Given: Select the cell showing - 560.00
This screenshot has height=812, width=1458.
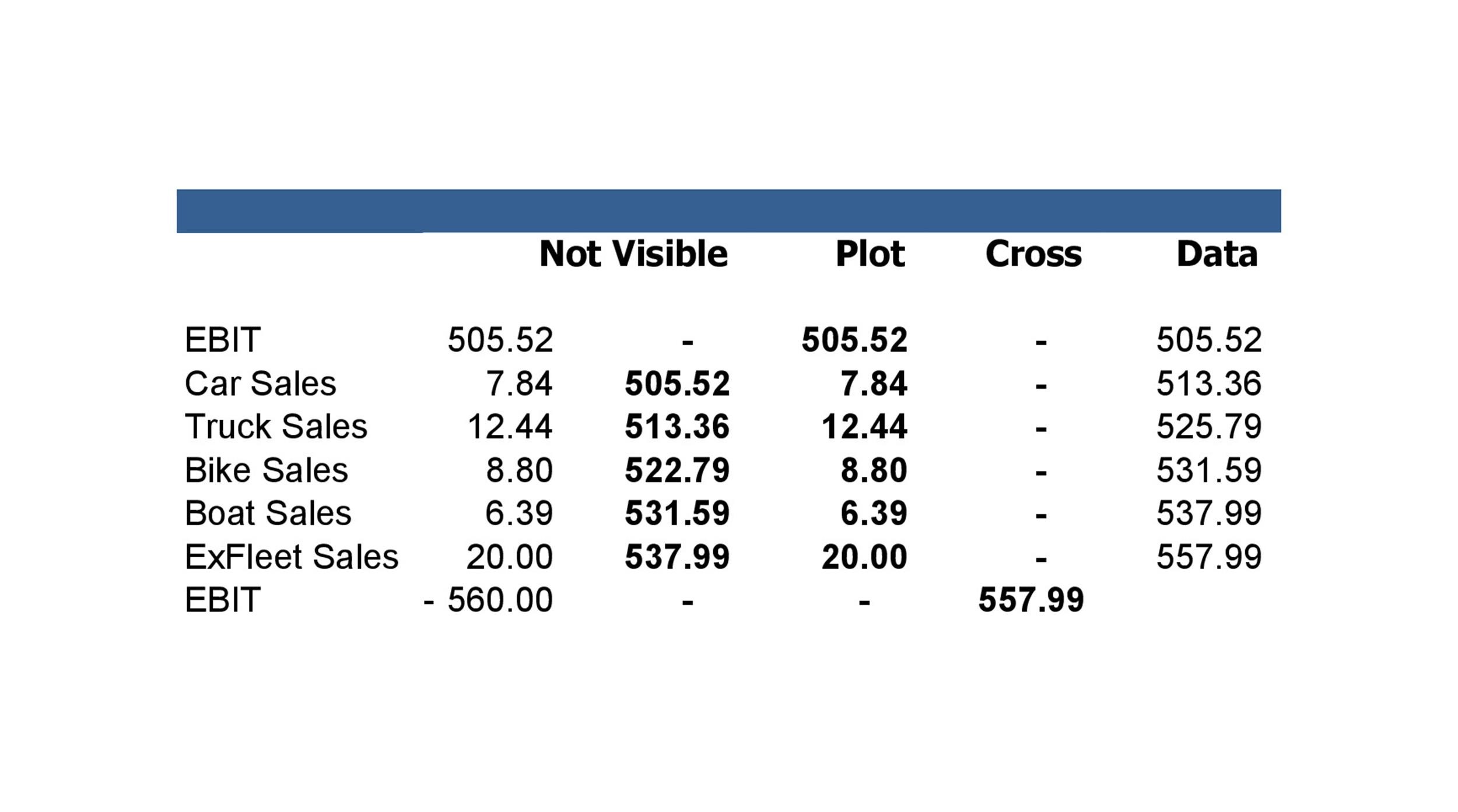Looking at the screenshot, I should 488,600.
